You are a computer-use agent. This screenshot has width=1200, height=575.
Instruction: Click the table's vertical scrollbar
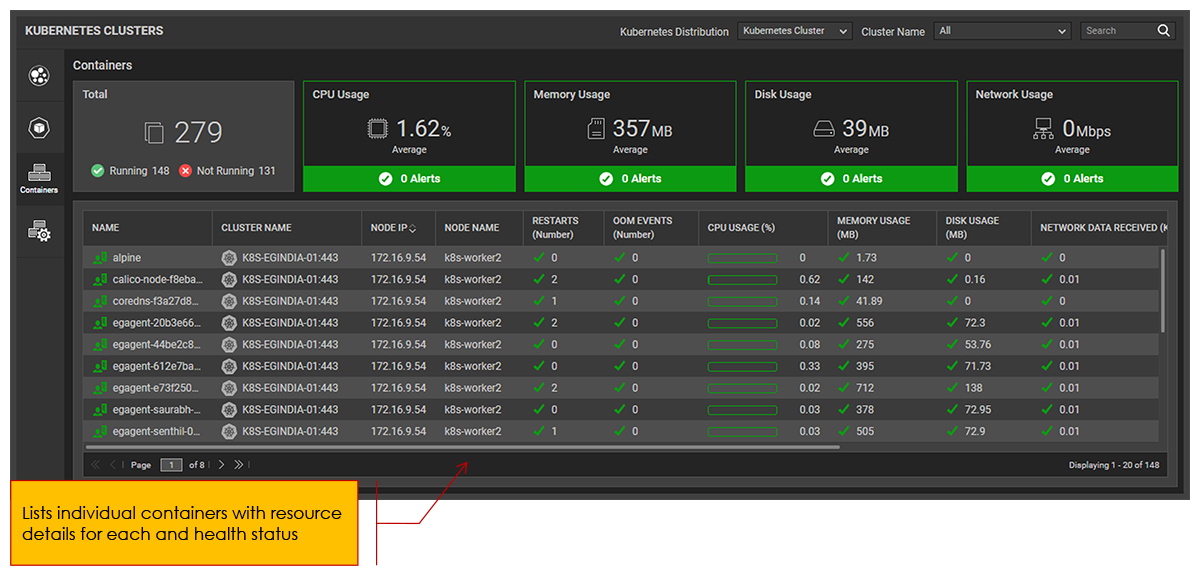[x=1162, y=290]
